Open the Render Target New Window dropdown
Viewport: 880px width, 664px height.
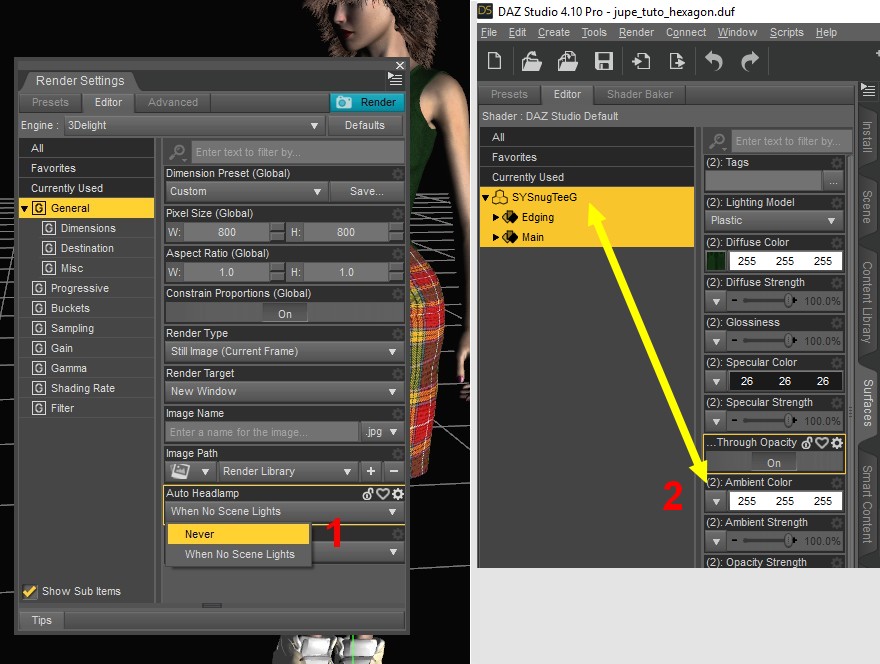coord(284,391)
